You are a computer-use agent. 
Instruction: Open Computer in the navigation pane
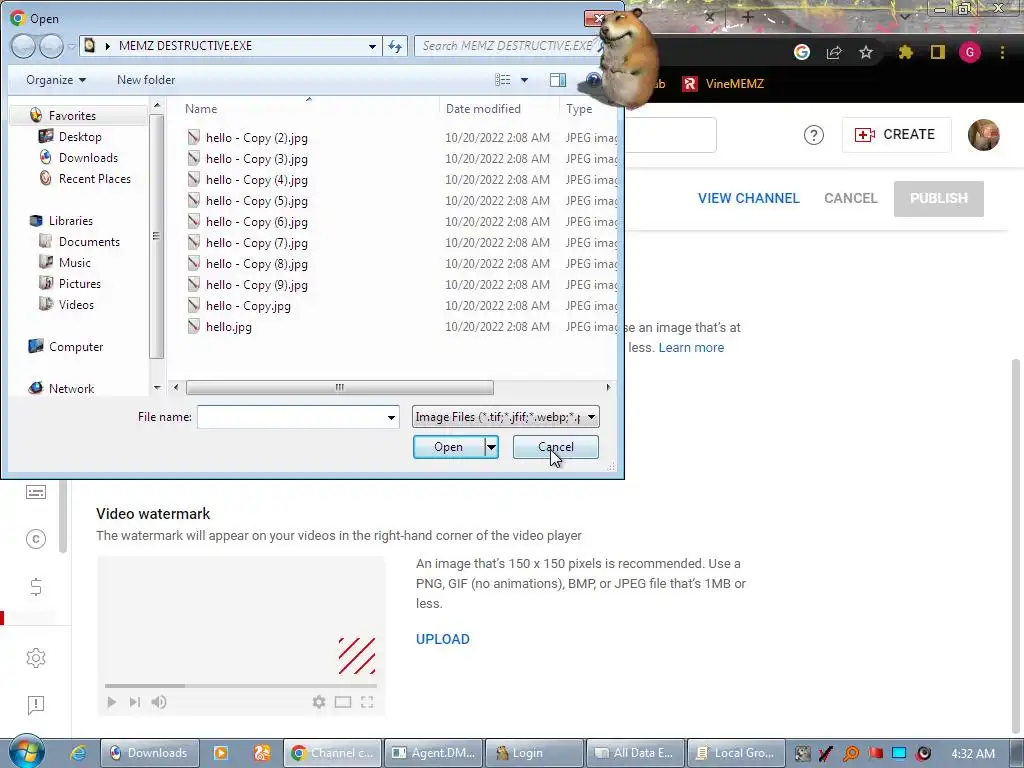pyautogui.click(x=76, y=347)
